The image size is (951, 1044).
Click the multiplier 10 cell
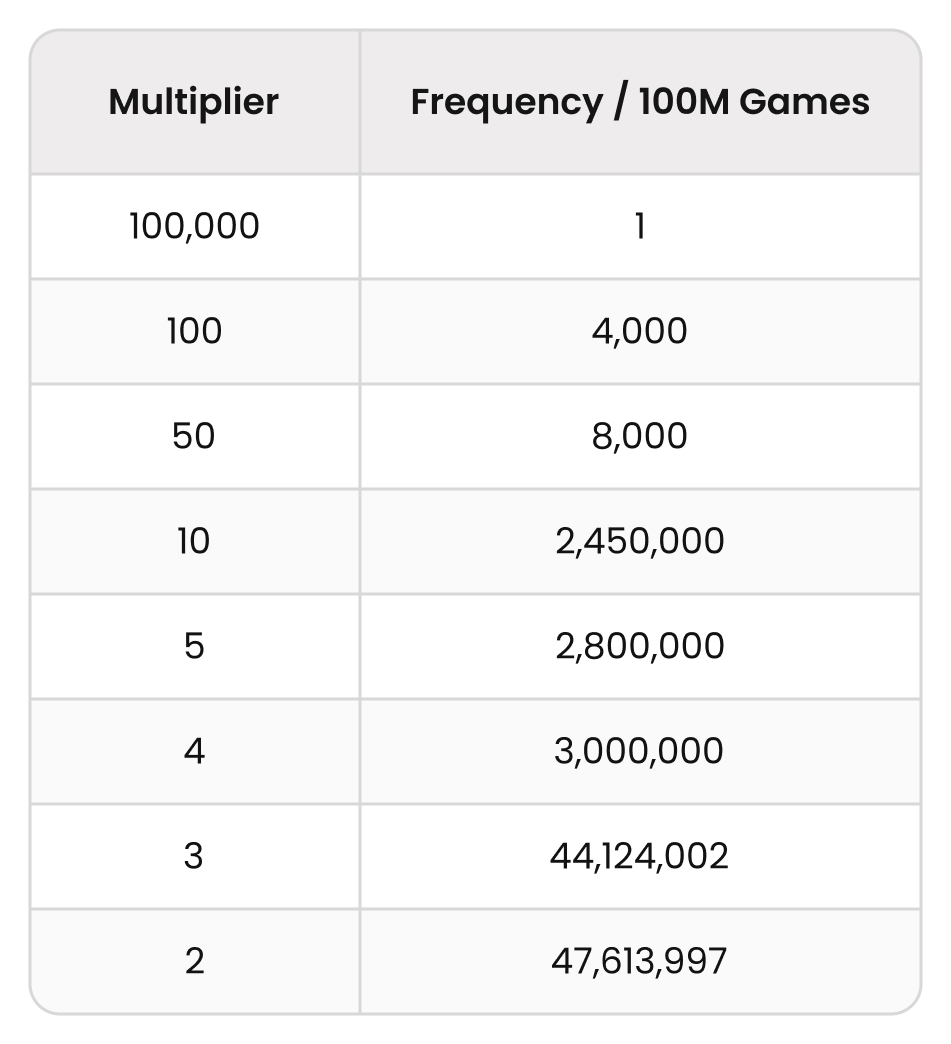[x=194, y=541]
